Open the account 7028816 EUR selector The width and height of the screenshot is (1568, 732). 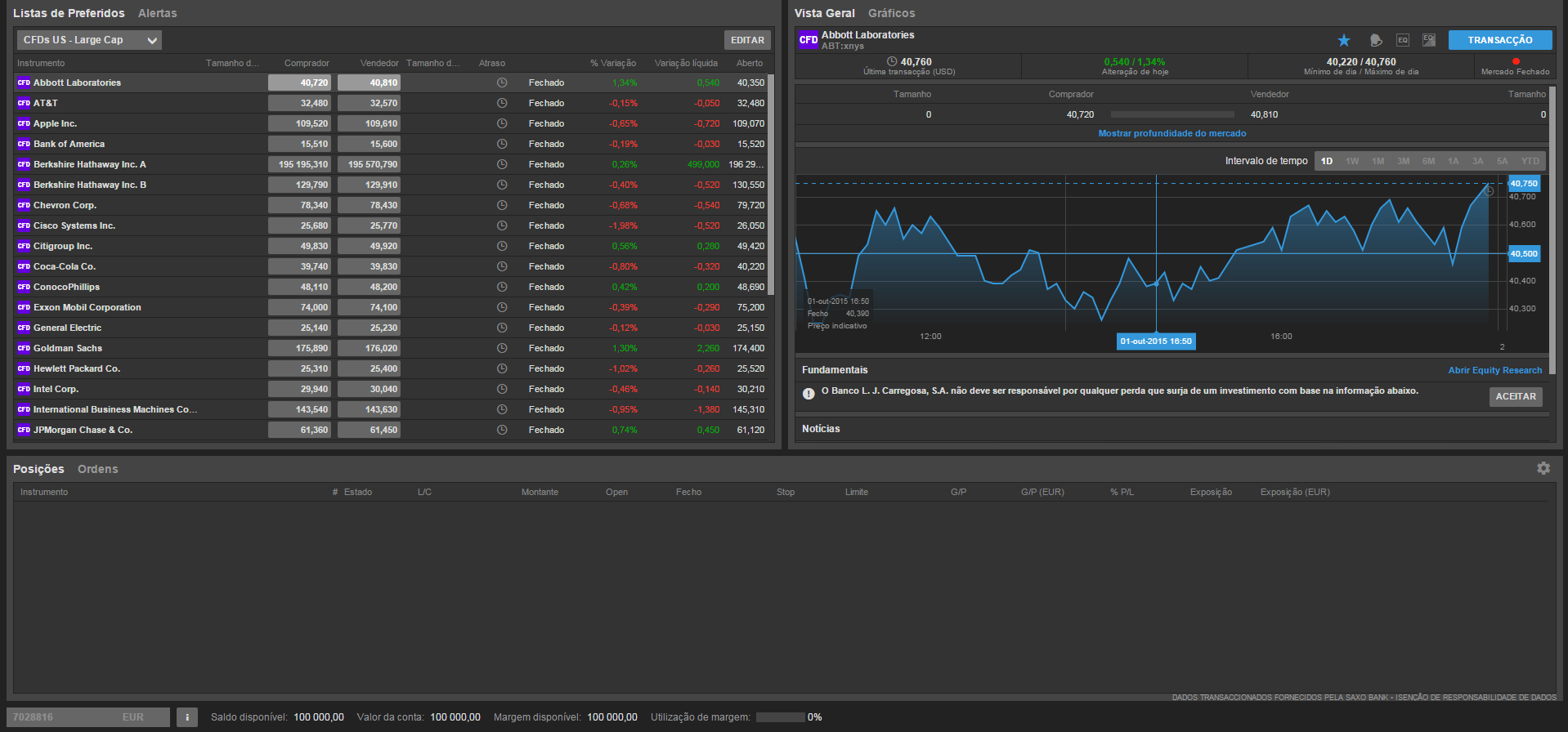click(x=88, y=717)
